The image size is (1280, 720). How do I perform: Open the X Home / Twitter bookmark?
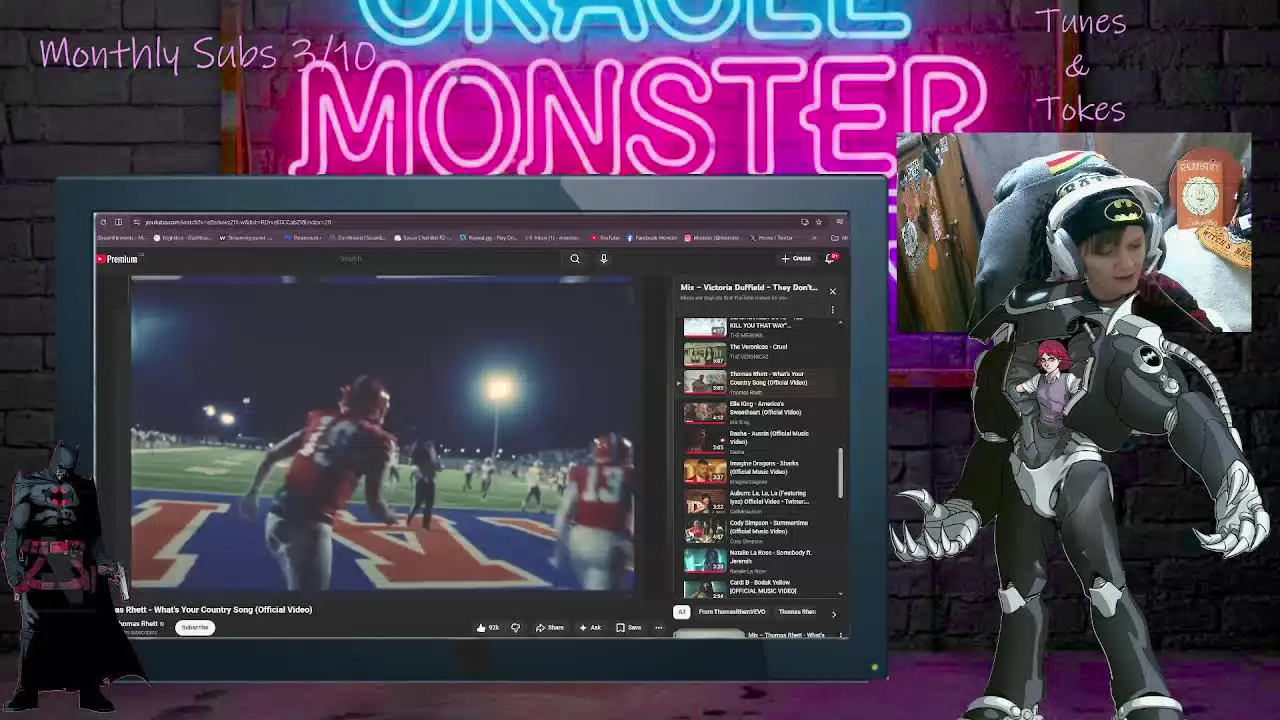pos(772,238)
